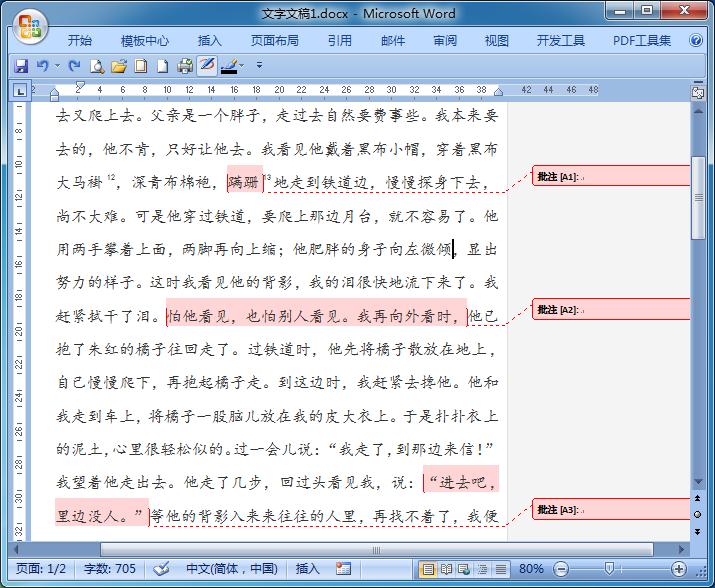The image size is (715, 588).
Task: Select comment balloon 批注 [A2]
Action: pos(611,310)
